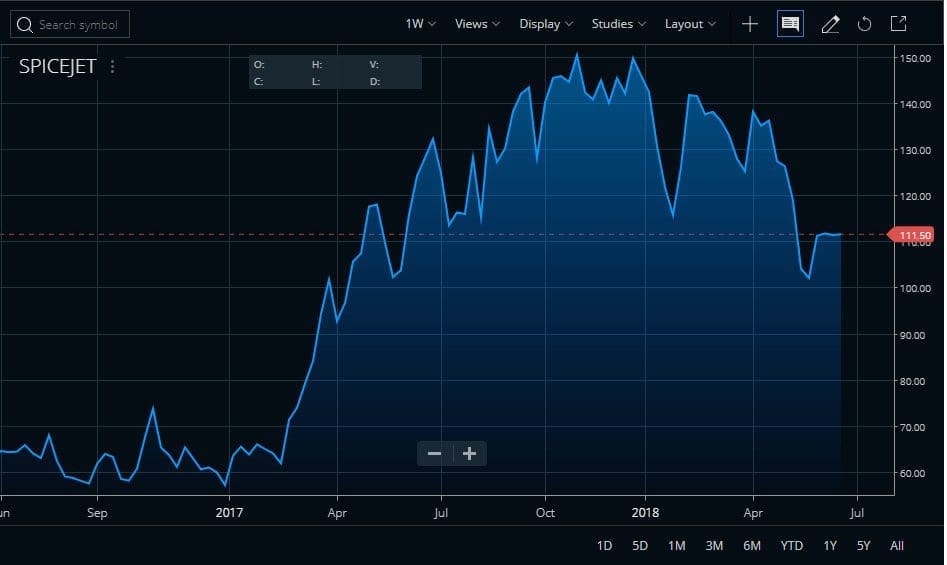The width and height of the screenshot is (947, 565).
Task: Click the OHLC info box on chart
Action: (335, 72)
